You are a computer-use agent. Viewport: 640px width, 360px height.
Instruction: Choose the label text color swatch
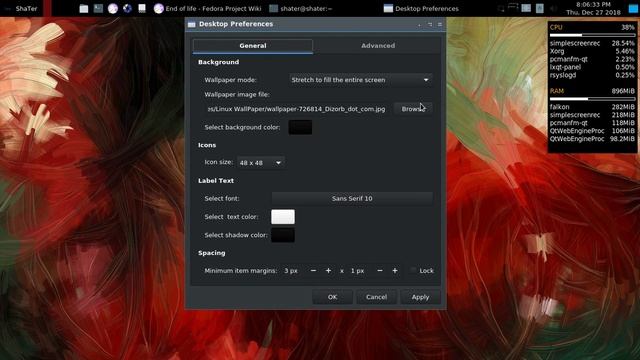coord(283,217)
